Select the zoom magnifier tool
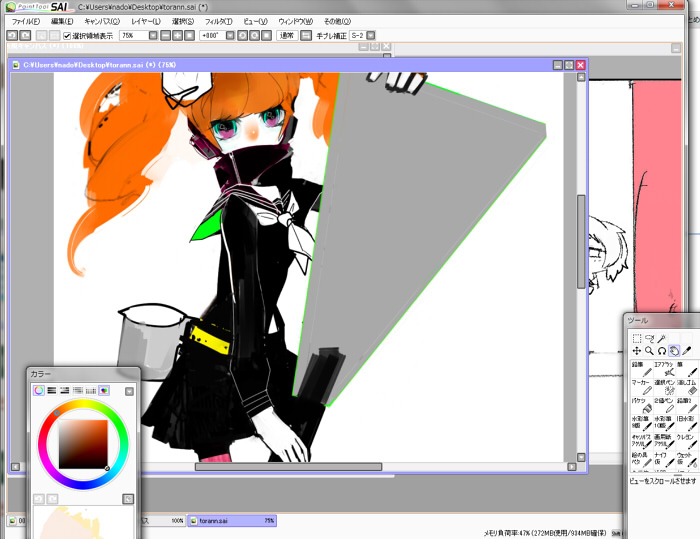700x539 pixels. (x=649, y=351)
